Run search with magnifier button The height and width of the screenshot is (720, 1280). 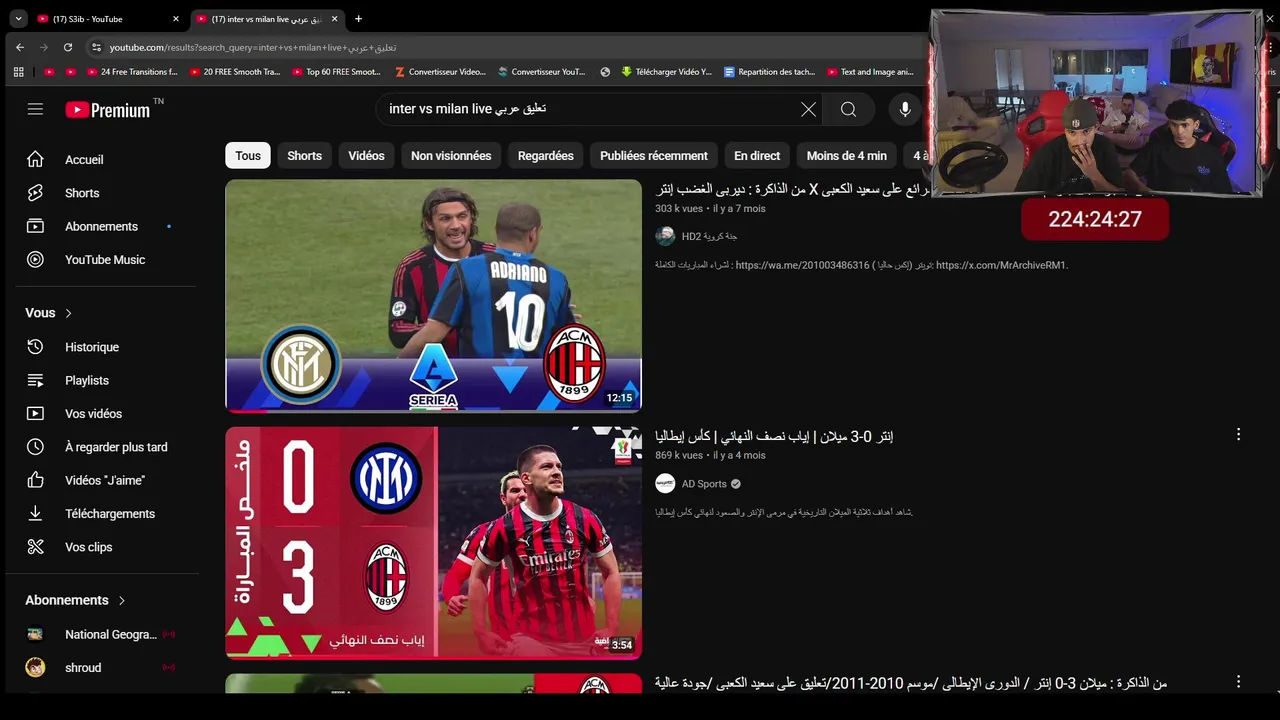coord(848,109)
